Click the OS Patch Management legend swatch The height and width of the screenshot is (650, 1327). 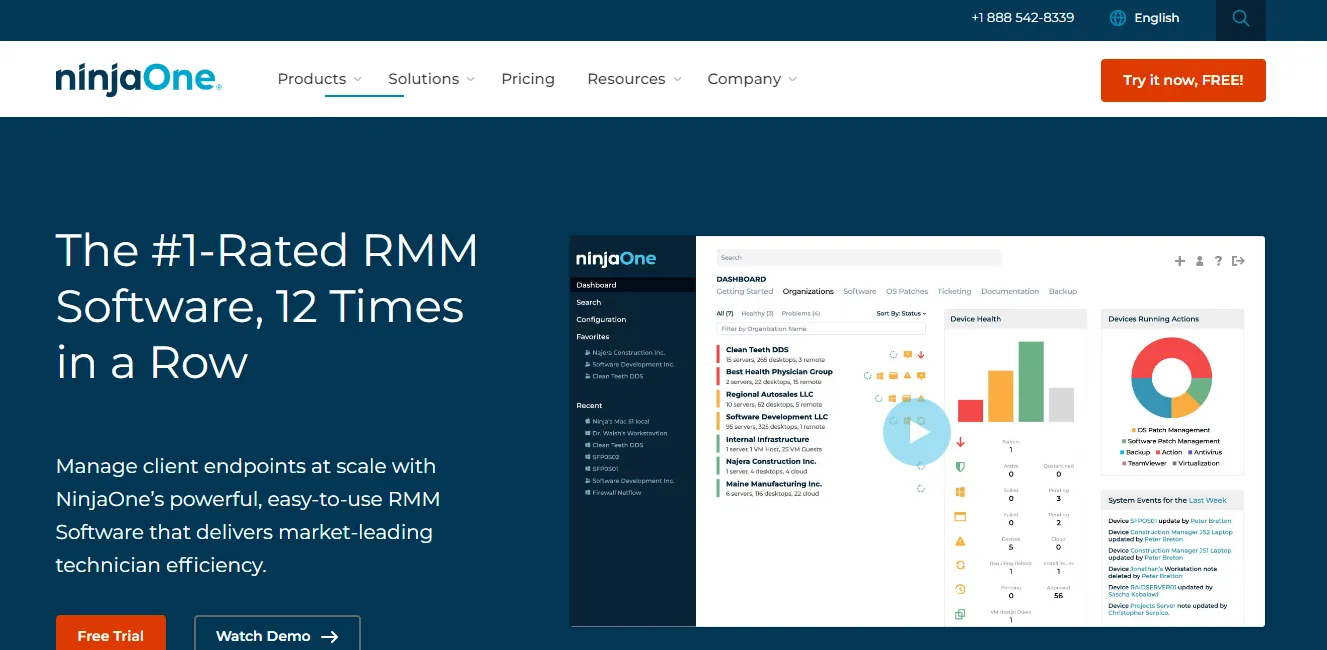coord(1134,430)
